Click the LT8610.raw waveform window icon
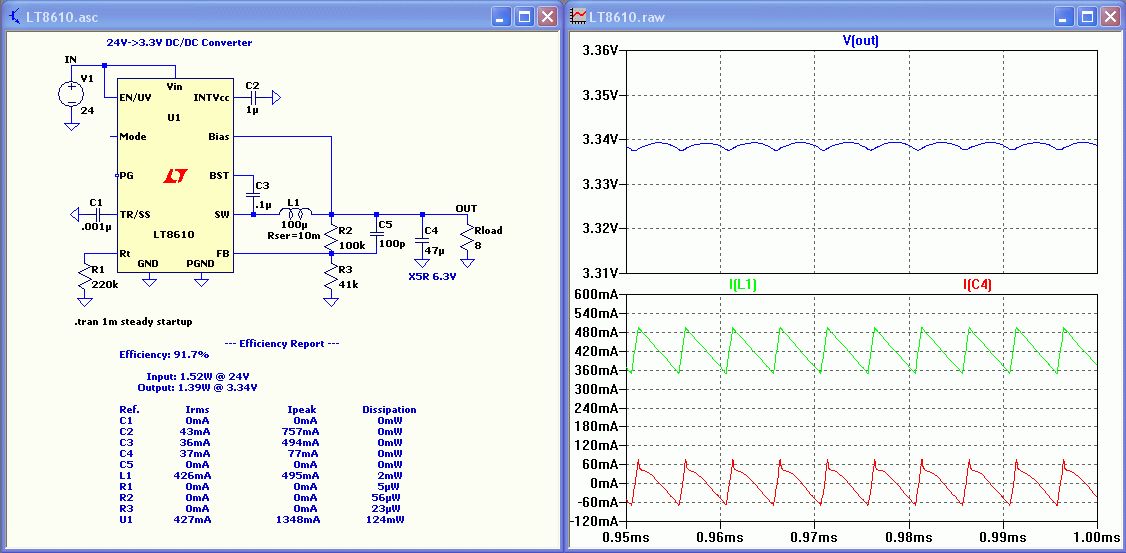 coord(578,17)
